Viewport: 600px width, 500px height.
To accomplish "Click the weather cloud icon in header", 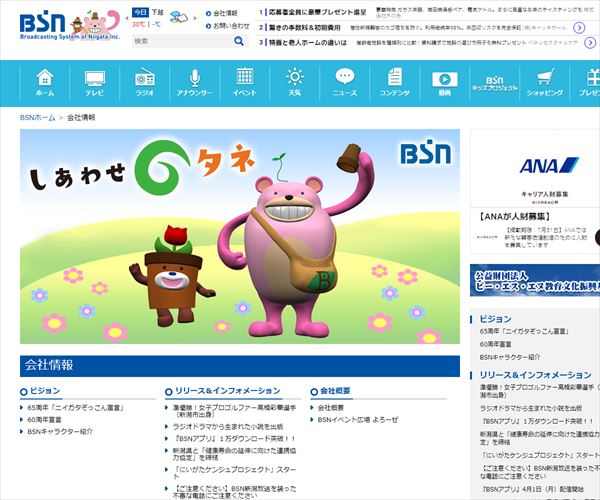I will coord(179,17).
